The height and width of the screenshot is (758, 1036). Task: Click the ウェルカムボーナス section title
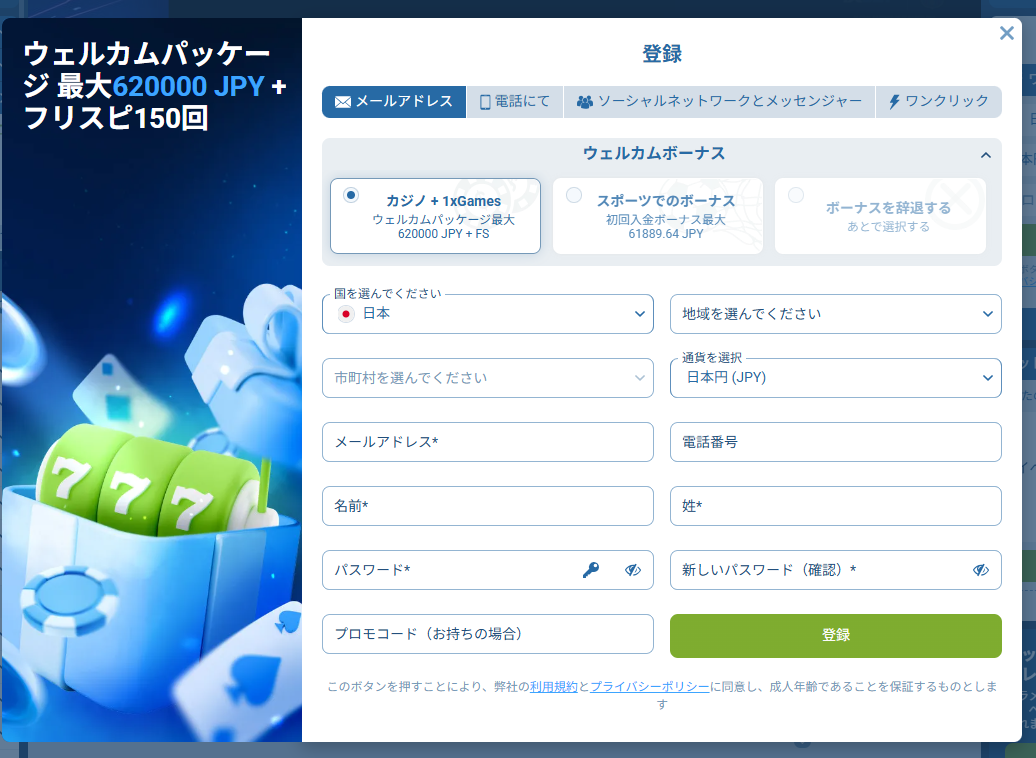click(654, 153)
